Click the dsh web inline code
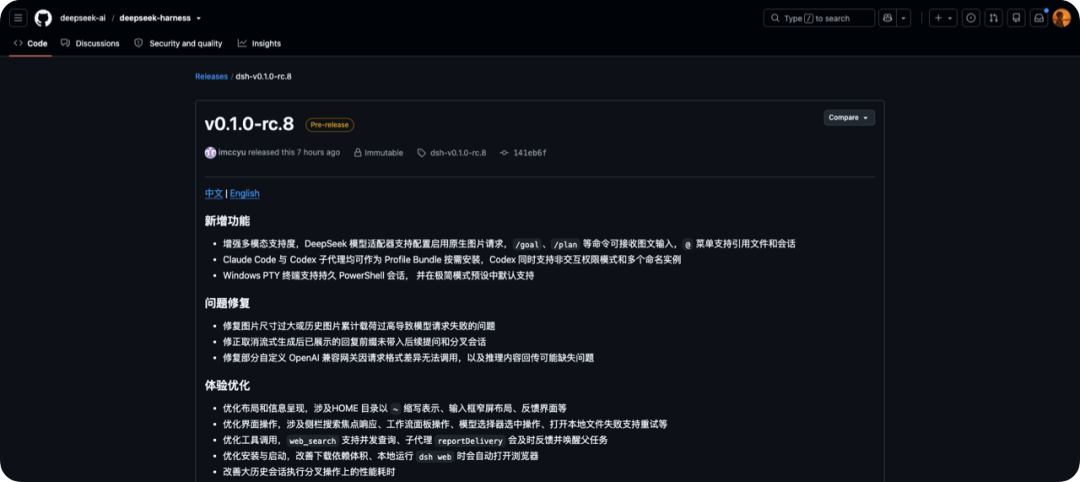Image resolution: width=1080 pixels, height=482 pixels. (436, 457)
